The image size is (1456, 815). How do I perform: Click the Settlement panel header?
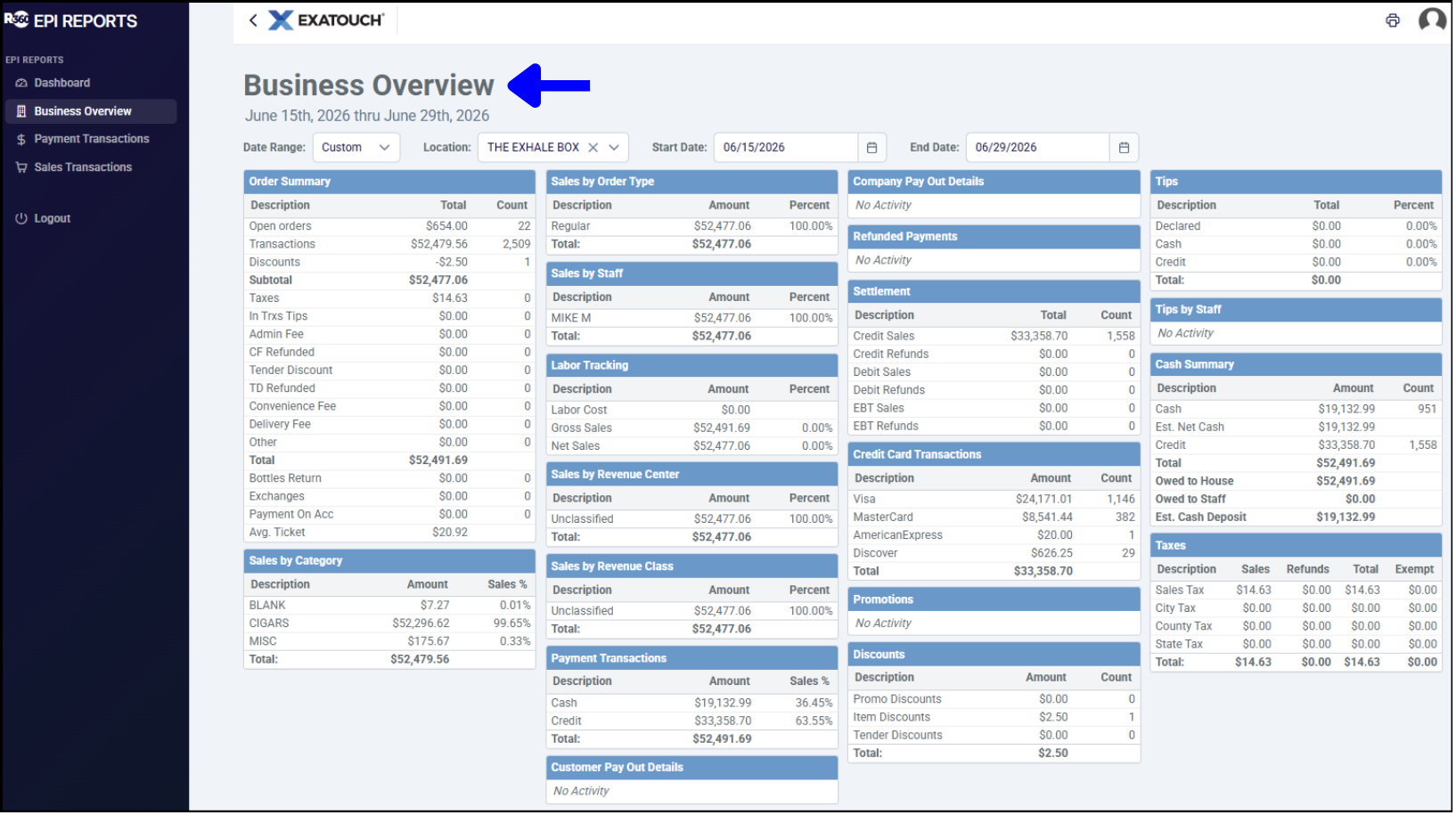[x=994, y=291]
